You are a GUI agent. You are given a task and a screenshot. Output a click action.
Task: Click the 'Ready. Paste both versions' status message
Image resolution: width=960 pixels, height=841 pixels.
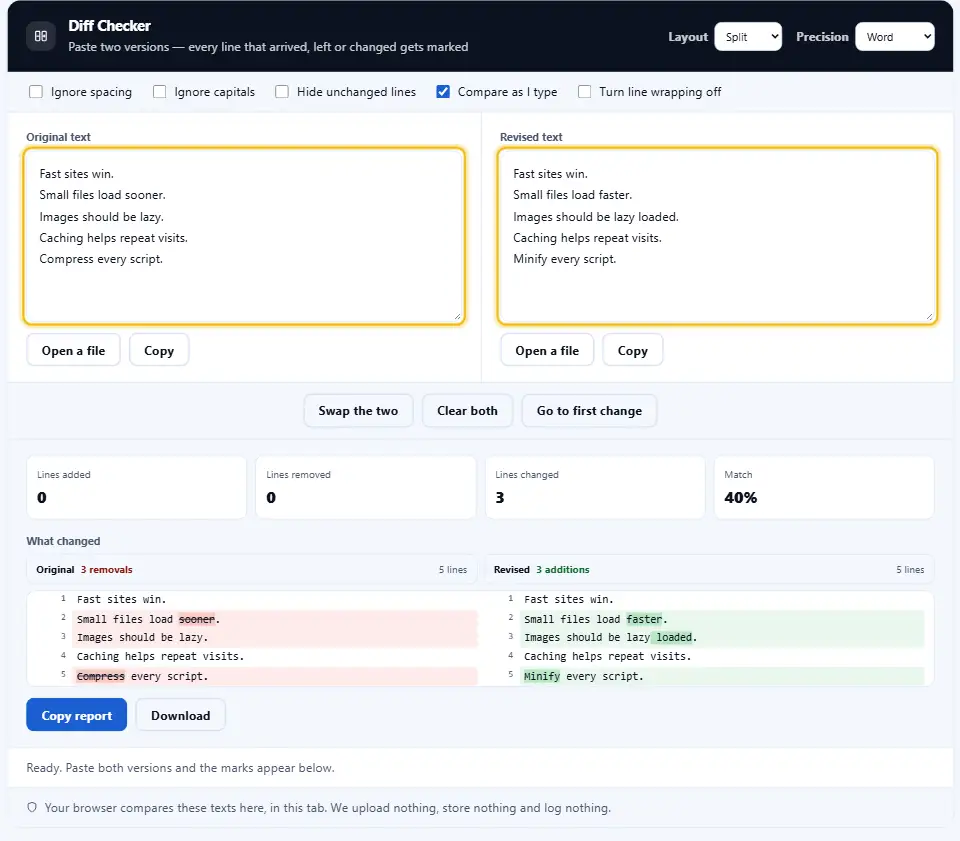181,768
